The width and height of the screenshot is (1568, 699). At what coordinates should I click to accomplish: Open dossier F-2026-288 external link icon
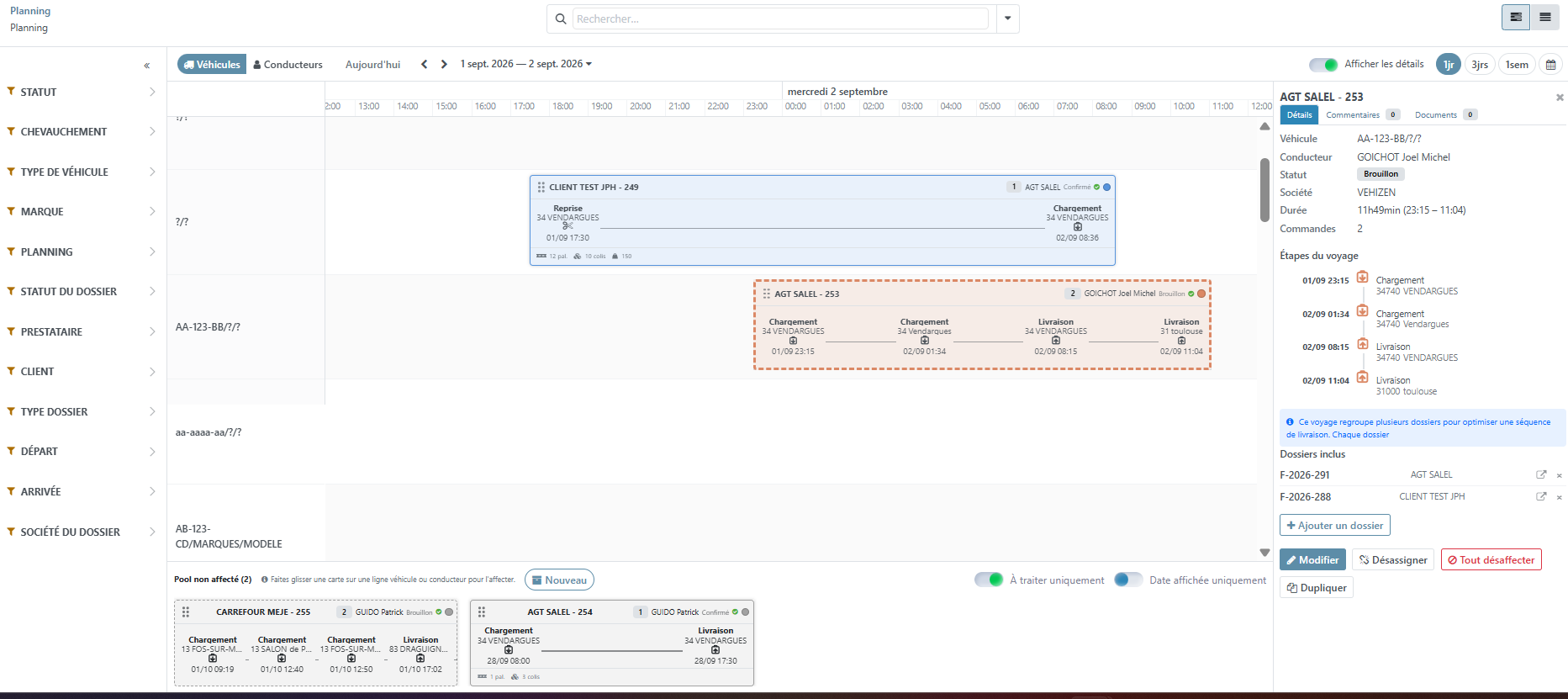point(1541,496)
